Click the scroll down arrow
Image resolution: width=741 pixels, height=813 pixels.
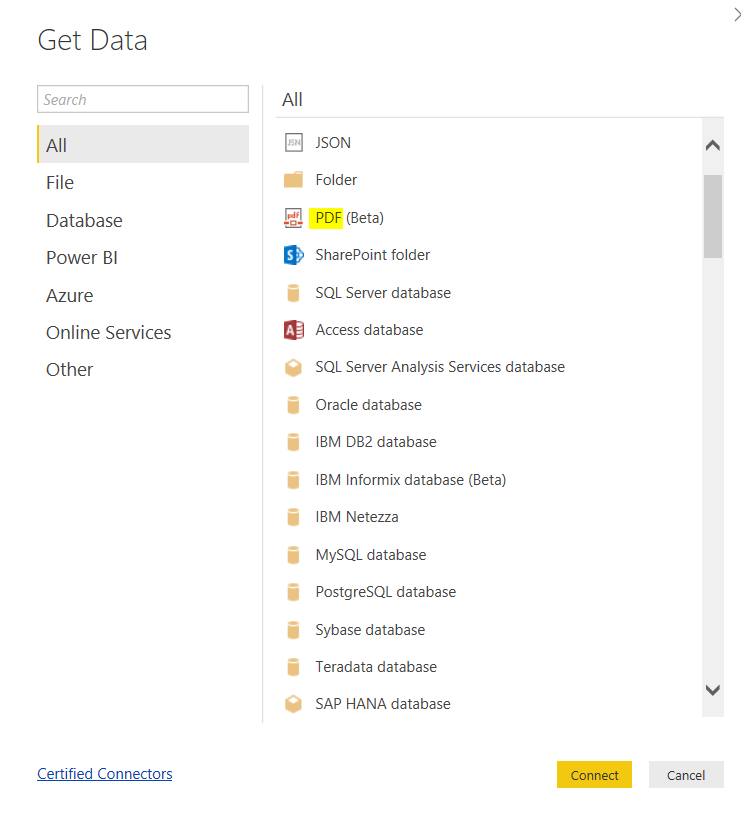713,690
